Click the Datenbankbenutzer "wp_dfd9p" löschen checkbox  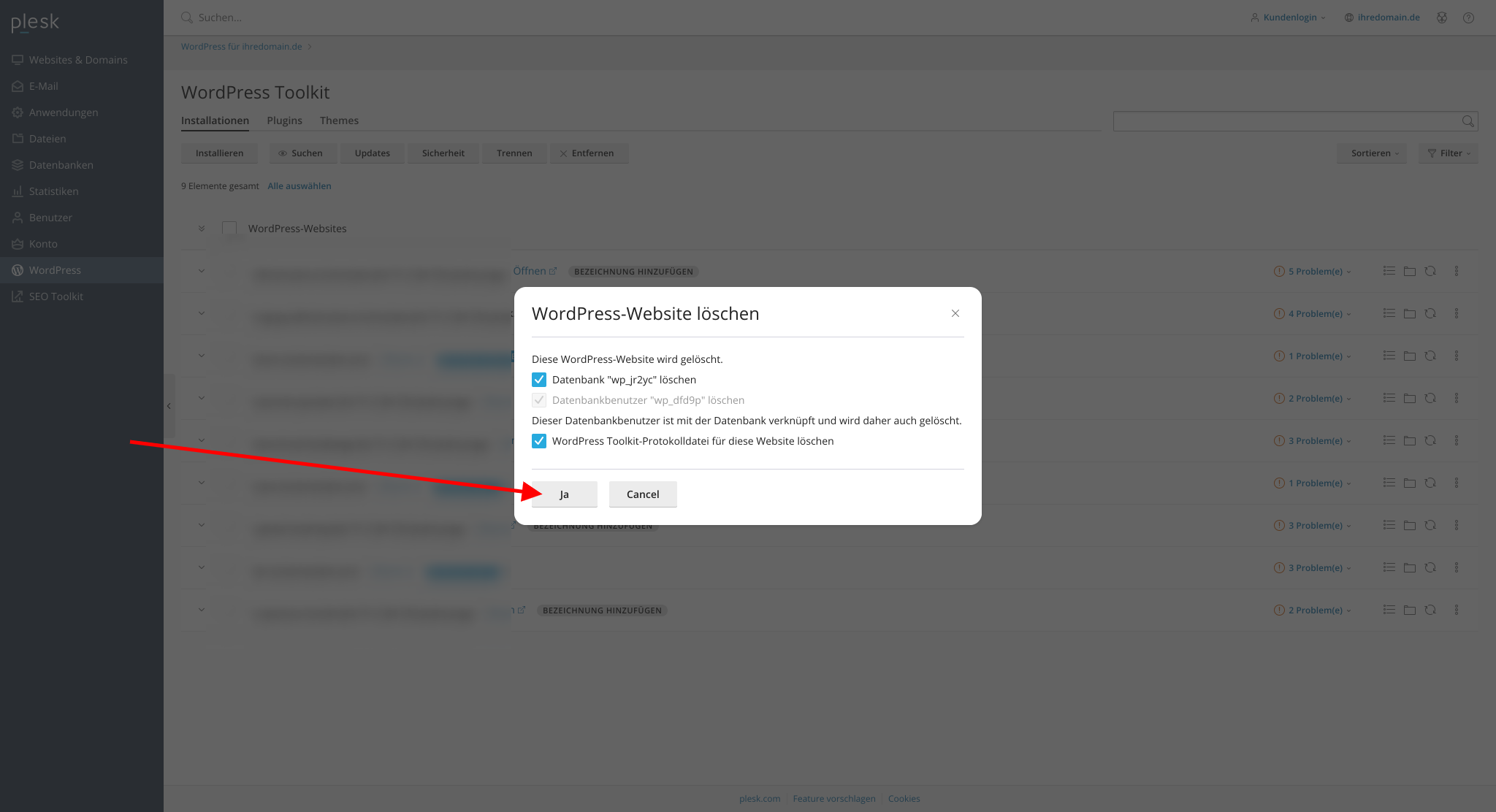(539, 400)
